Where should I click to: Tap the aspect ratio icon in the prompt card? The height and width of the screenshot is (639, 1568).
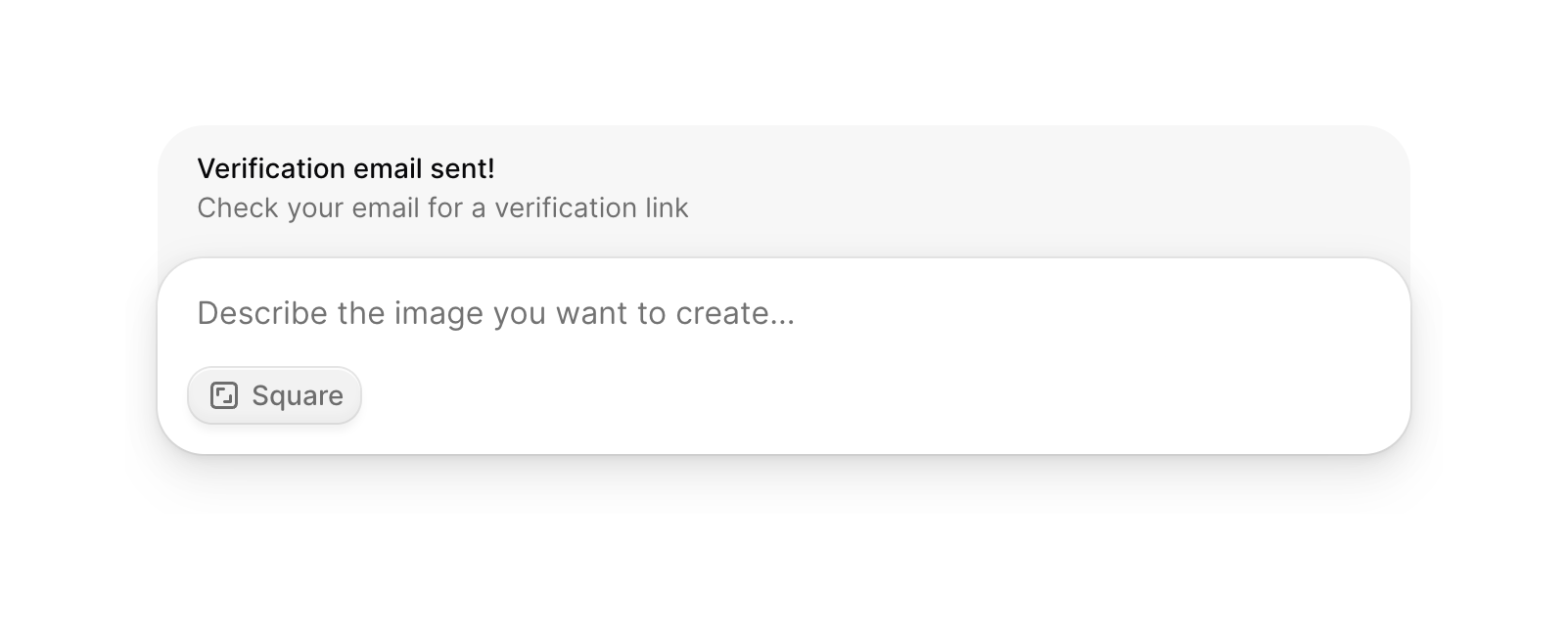click(x=224, y=395)
